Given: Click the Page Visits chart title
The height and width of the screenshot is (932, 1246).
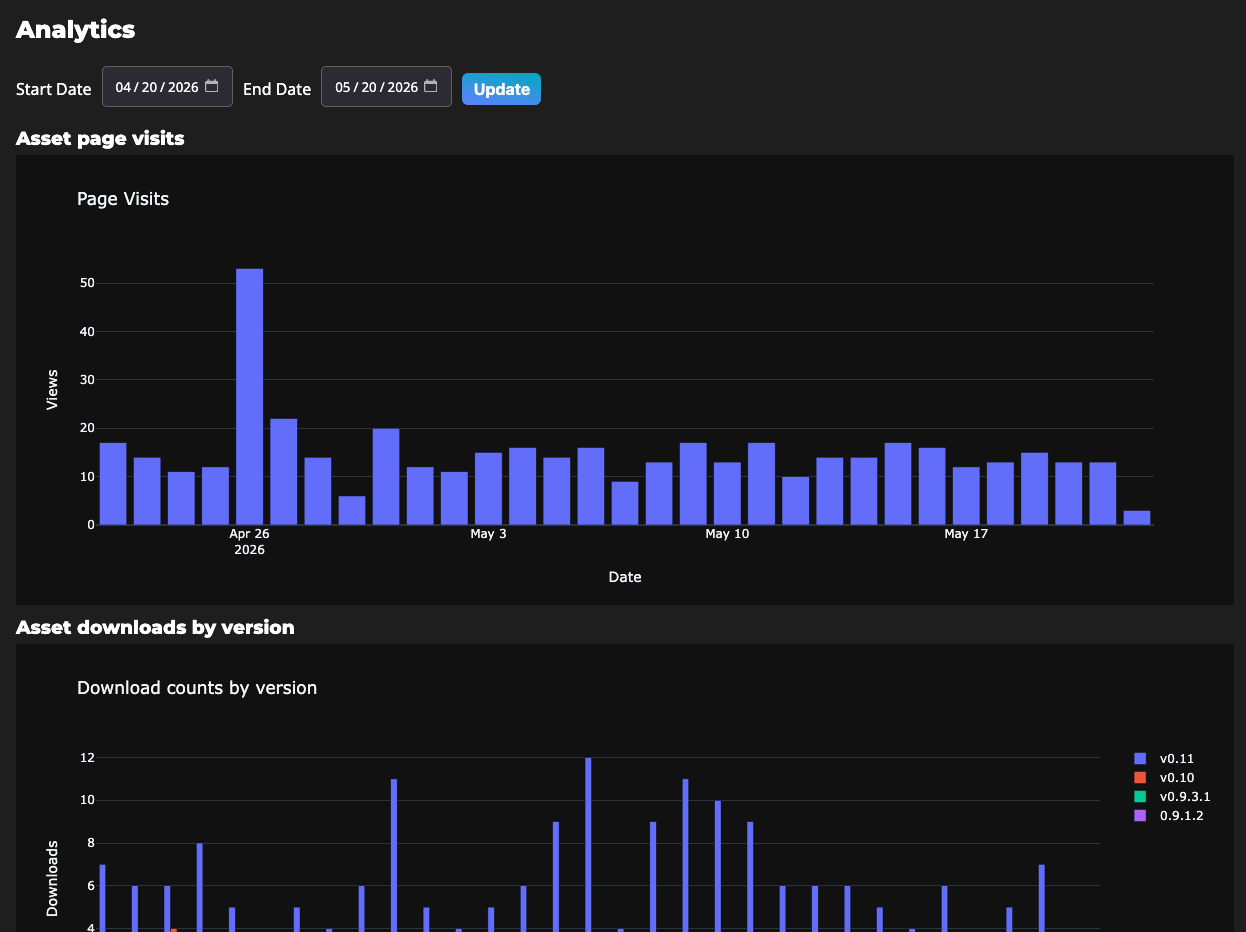Looking at the screenshot, I should click(x=123, y=199).
